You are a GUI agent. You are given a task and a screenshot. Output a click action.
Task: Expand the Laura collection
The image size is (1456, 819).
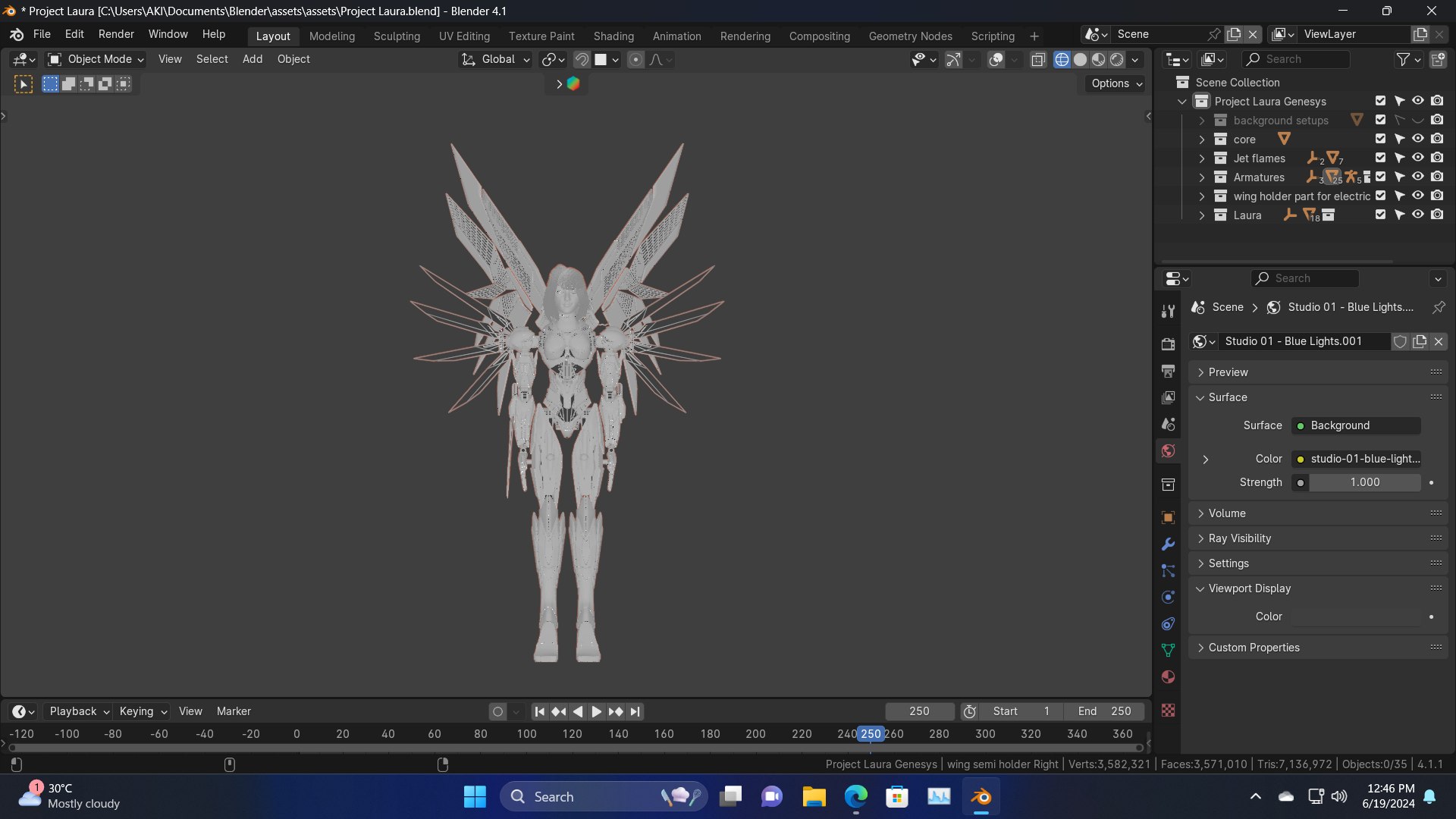point(1201,215)
